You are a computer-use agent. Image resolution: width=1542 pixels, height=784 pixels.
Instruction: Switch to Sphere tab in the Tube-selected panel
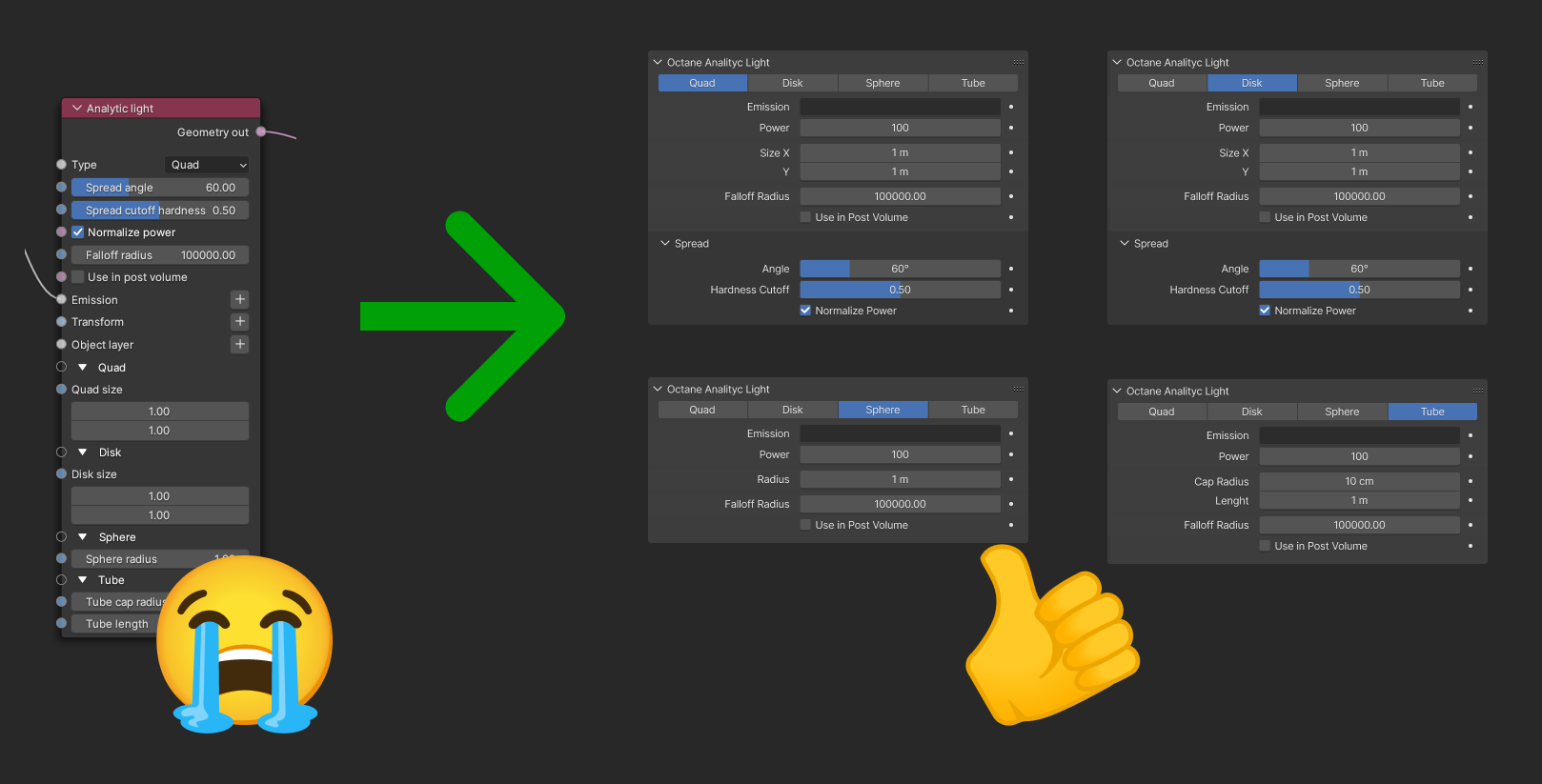click(1342, 412)
